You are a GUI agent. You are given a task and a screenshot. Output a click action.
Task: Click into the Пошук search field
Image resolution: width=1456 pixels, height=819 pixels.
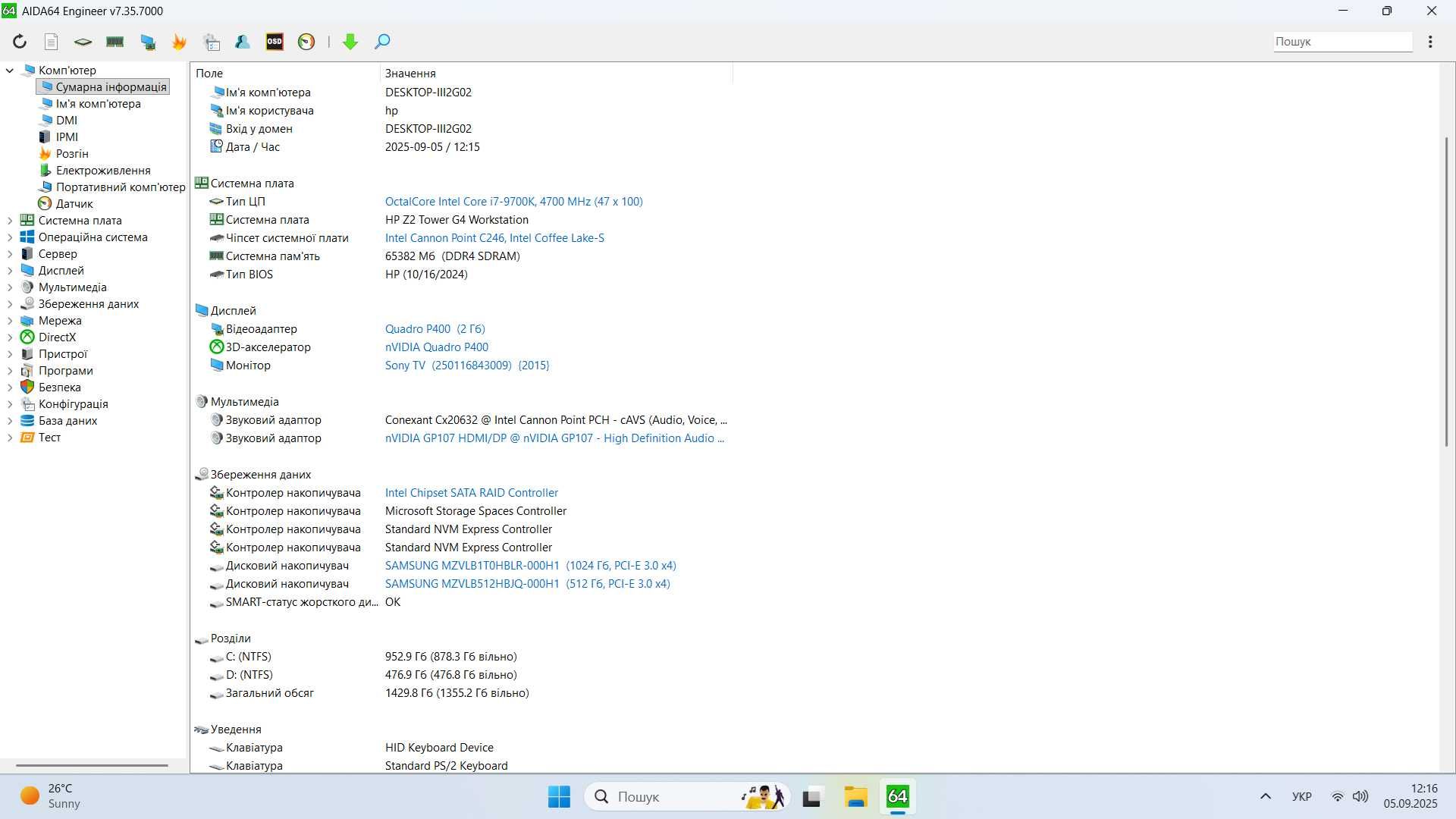(1342, 42)
